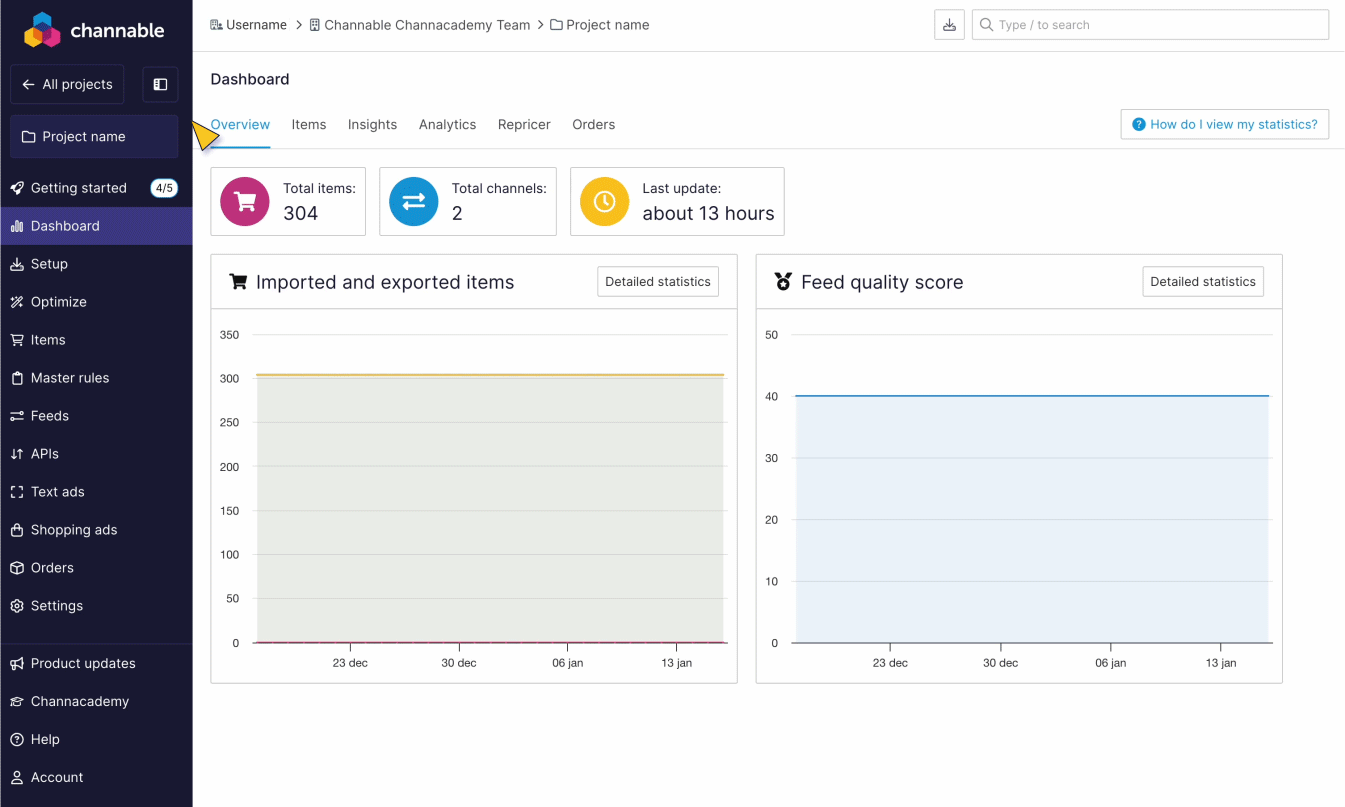The width and height of the screenshot is (1345, 807).
Task: Switch to the Analytics tab
Action: click(447, 125)
